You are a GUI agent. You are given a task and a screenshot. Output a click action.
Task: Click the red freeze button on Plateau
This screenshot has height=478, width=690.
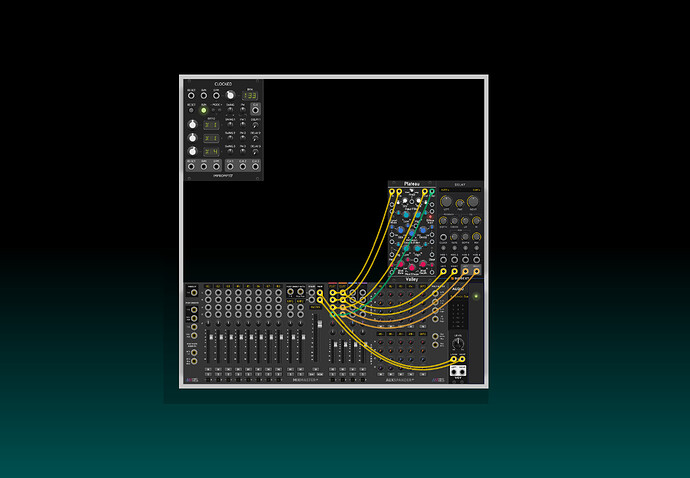click(x=430, y=217)
